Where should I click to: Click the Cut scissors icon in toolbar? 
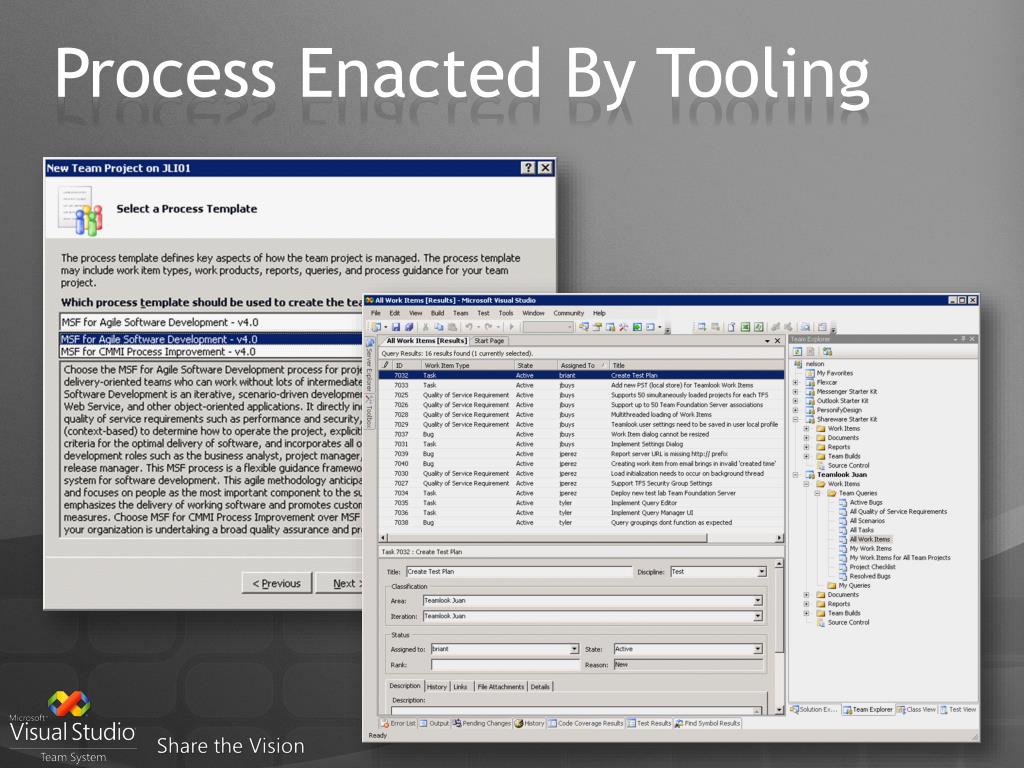click(425, 327)
